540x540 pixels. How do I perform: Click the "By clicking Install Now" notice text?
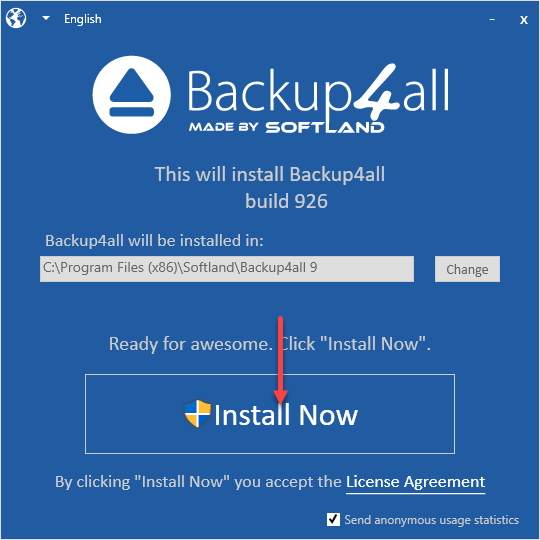pos(198,482)
